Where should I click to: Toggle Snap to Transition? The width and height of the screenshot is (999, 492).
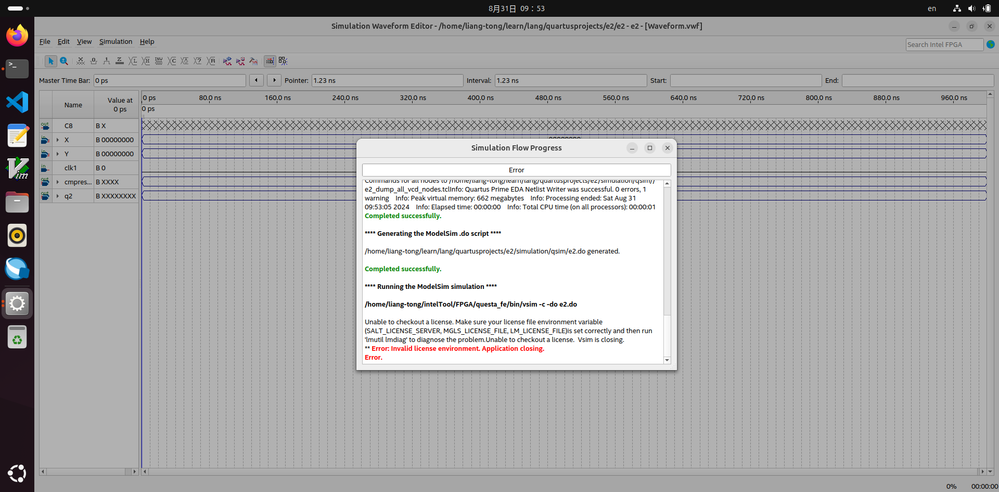click(282, 61)
